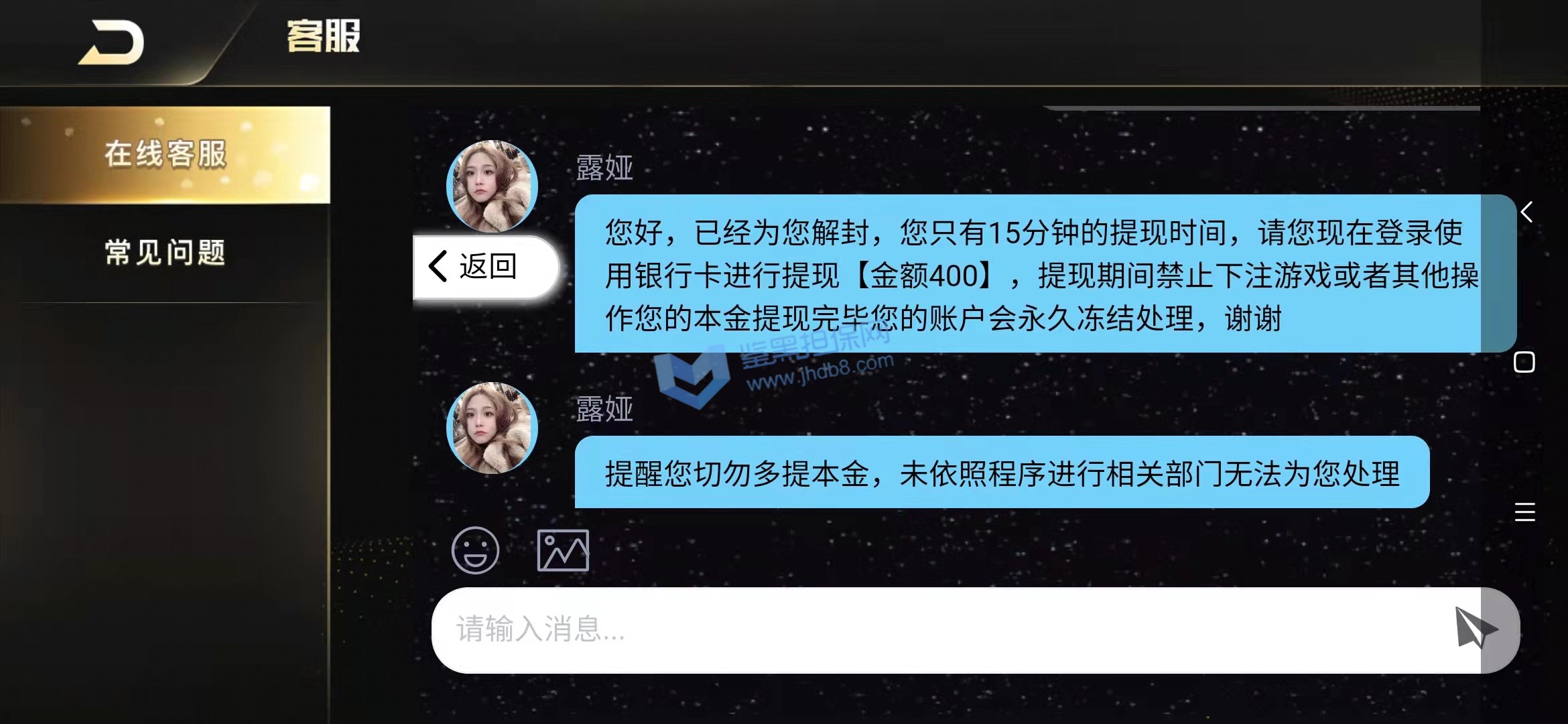The width and height of the screenshot is (1568, 724).
Task: Select the 常见问题 tab
Action: tap(165, 253)
